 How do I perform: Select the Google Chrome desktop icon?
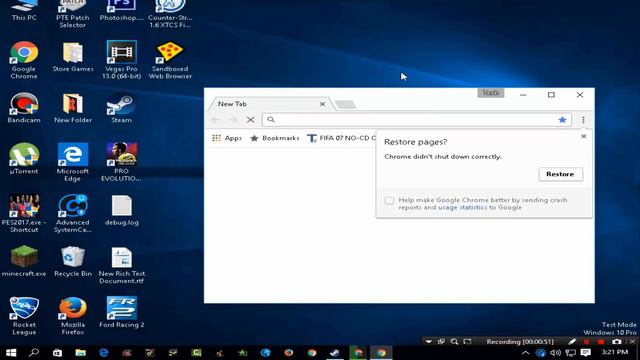coord(24,60)
